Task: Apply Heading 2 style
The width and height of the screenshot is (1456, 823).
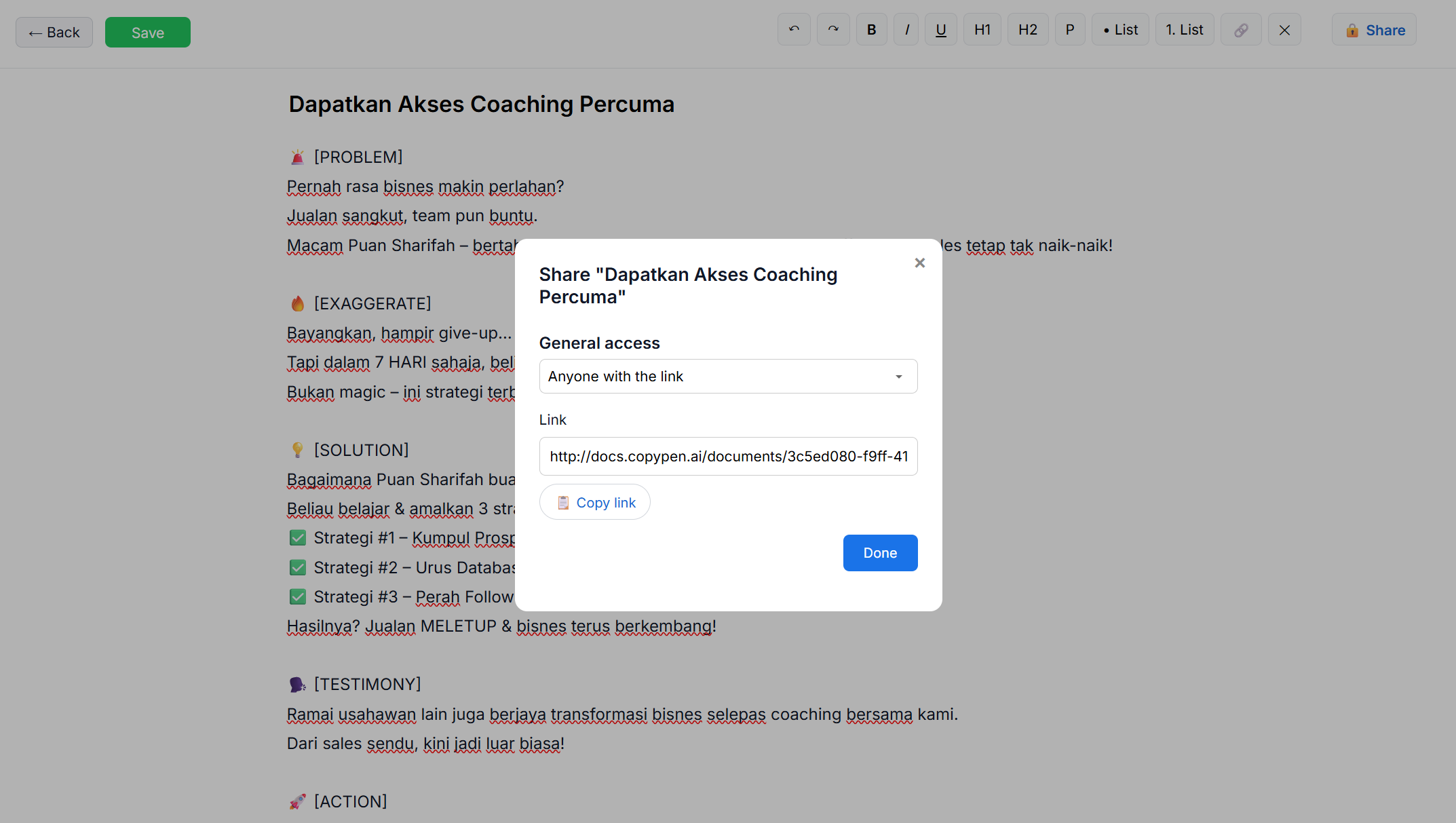Action: [x=1027, y=30]
